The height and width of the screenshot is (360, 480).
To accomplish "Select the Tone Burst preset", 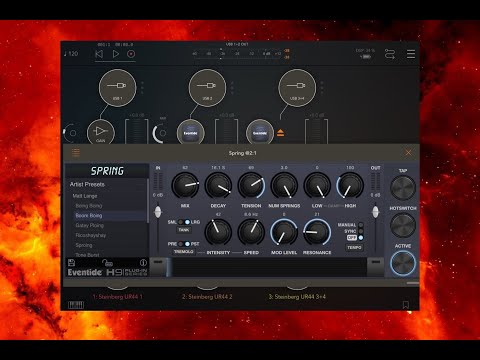I will 87,255.
